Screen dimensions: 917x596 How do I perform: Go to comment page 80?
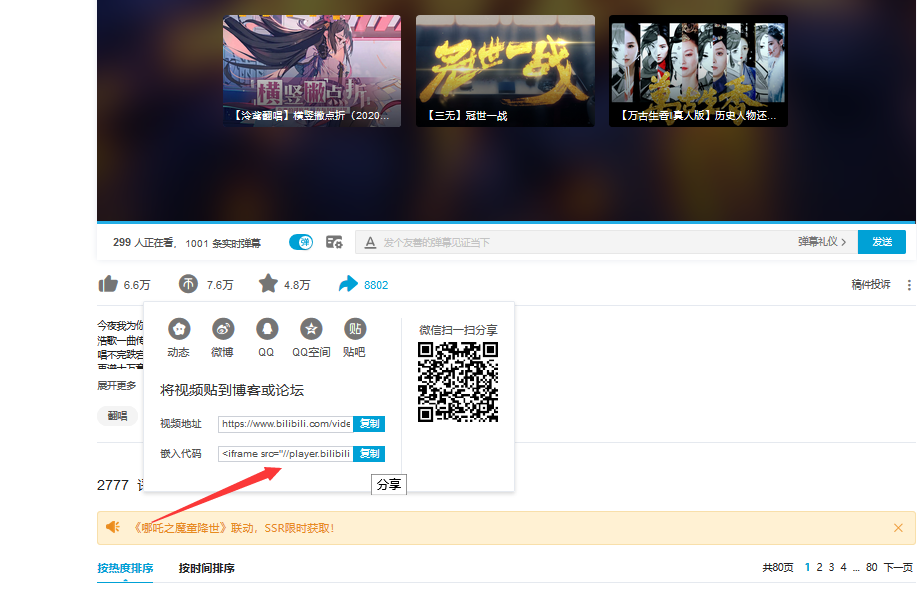pos(871,567)
